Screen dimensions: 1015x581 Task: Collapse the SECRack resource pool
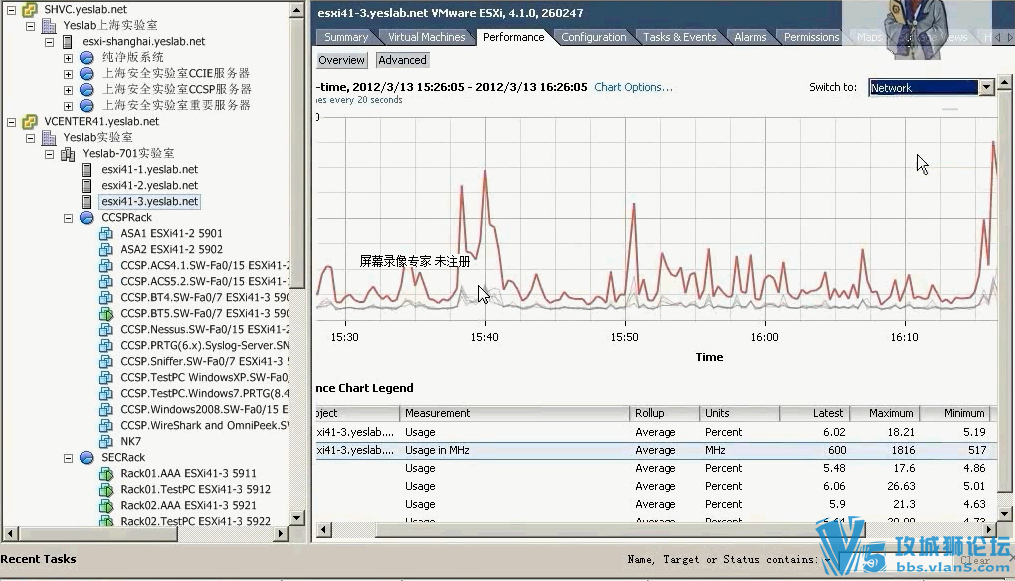tap(69, 458)
